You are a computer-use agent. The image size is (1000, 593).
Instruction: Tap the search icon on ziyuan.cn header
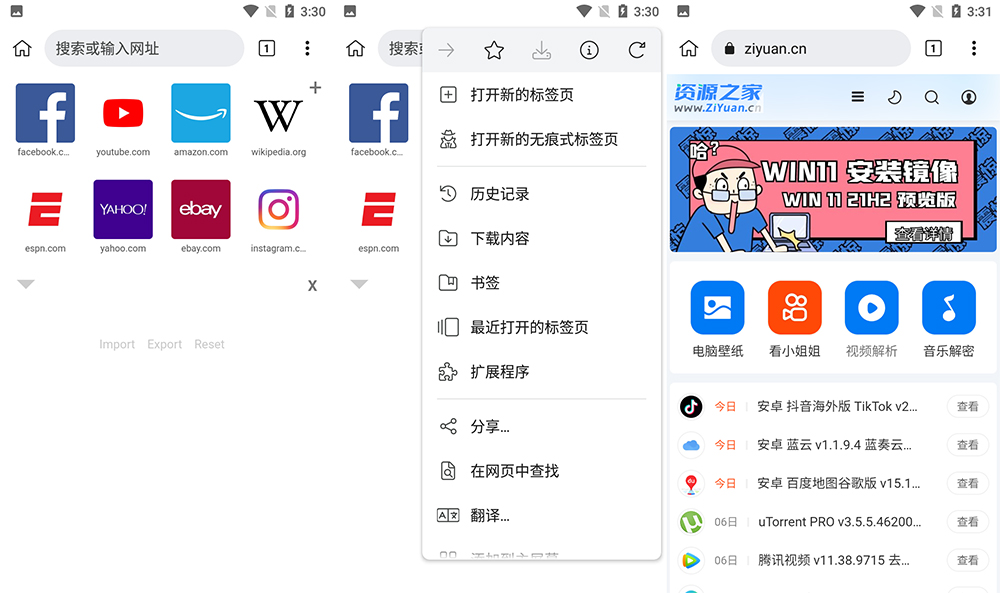(931, 97)
